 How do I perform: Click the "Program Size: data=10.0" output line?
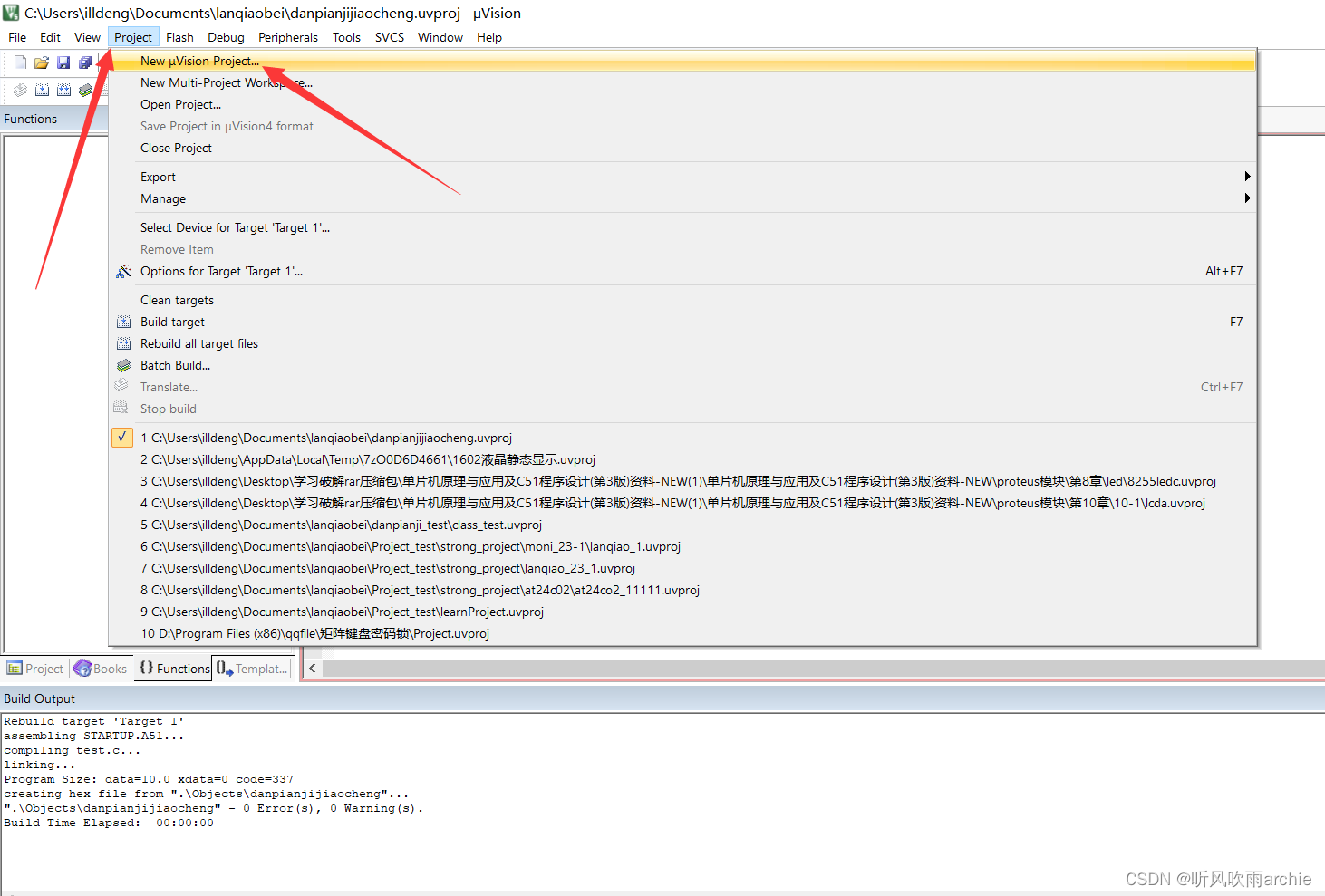pos(149,779)
